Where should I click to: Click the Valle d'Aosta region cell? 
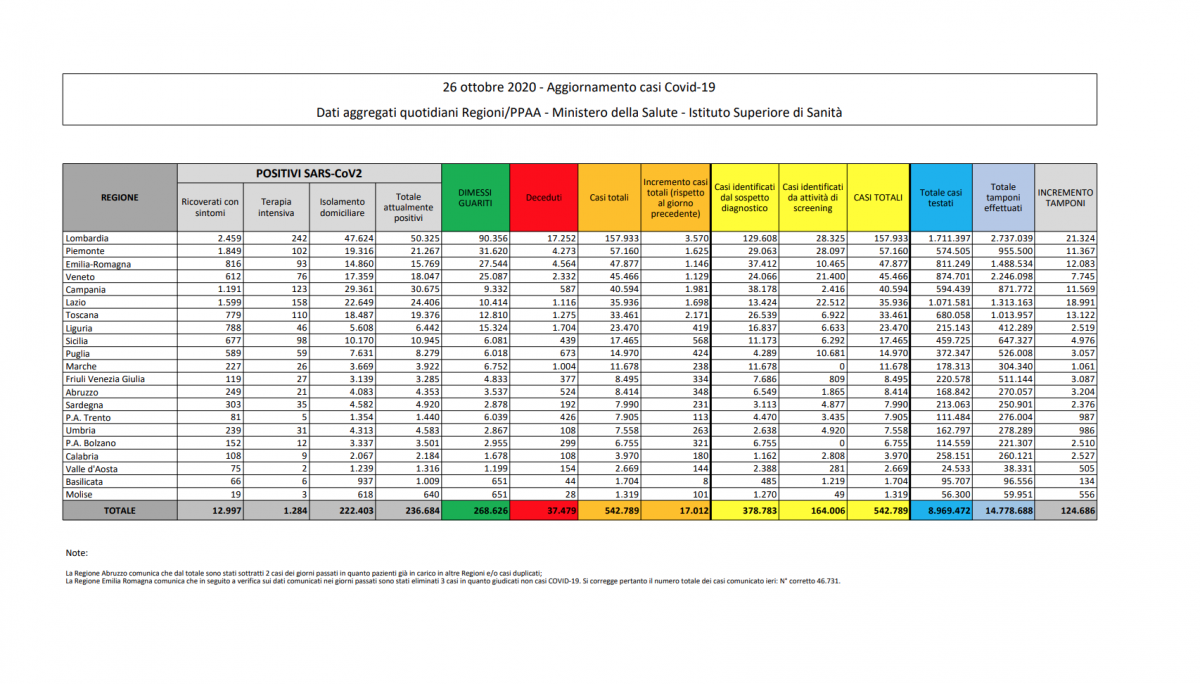tap(95, 467)
